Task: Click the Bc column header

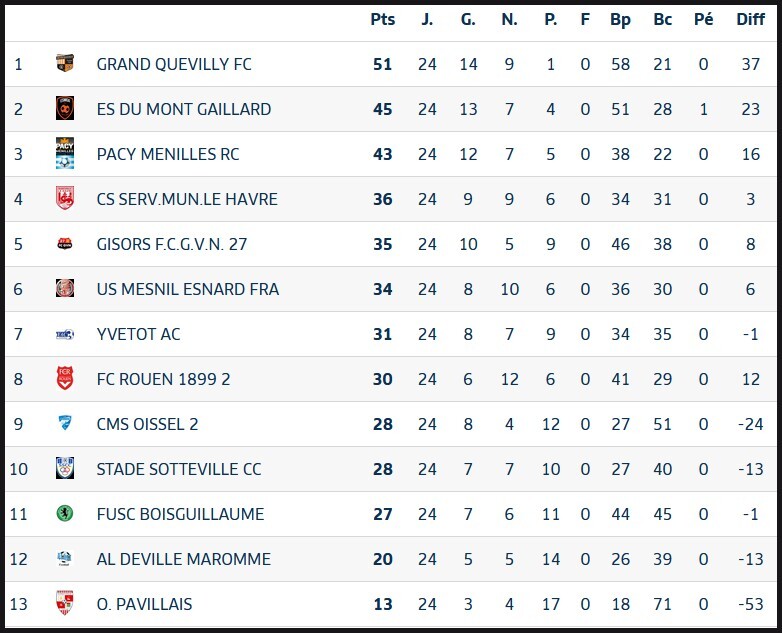Action: [x=662, y=19]
